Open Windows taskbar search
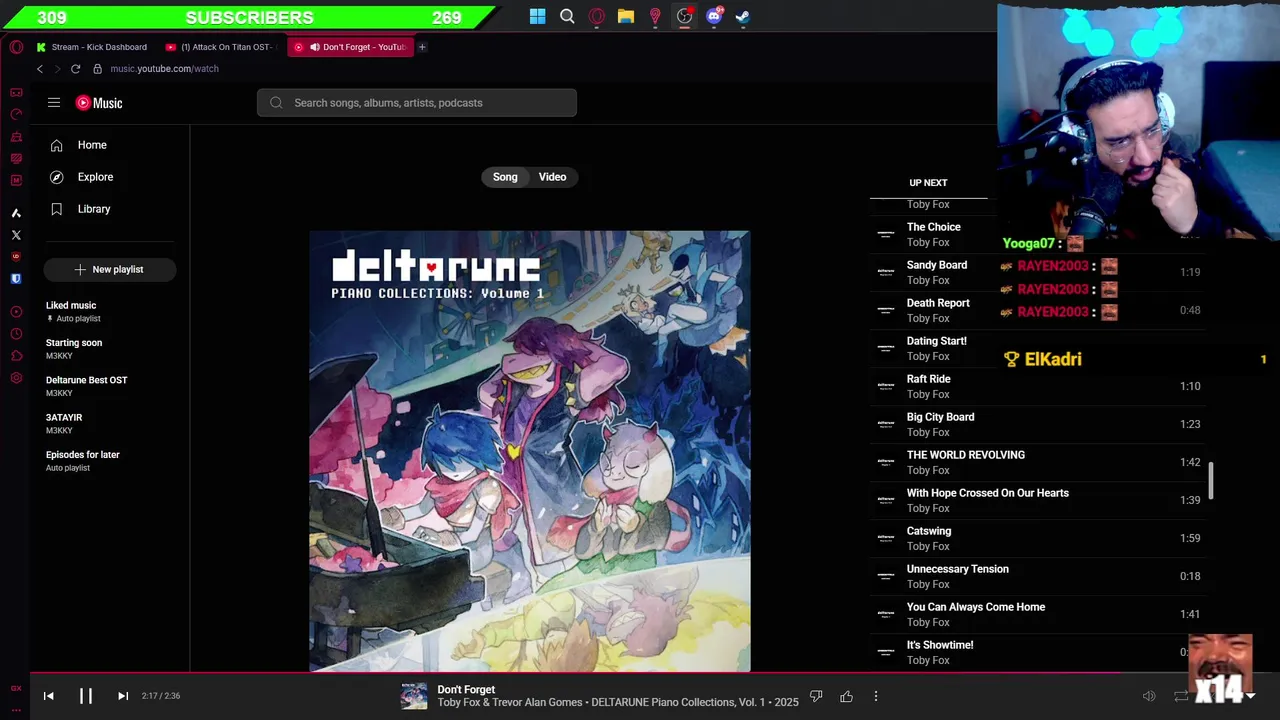 coord(567,16)
